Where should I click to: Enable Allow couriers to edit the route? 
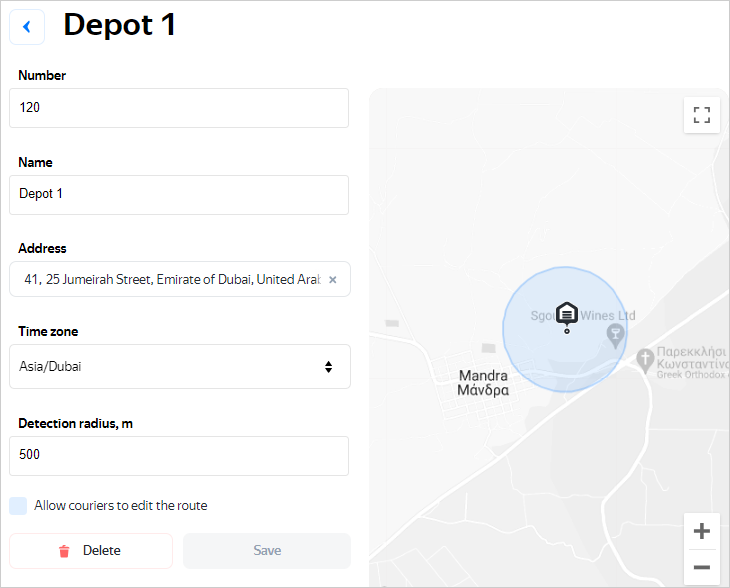point(19,506)
